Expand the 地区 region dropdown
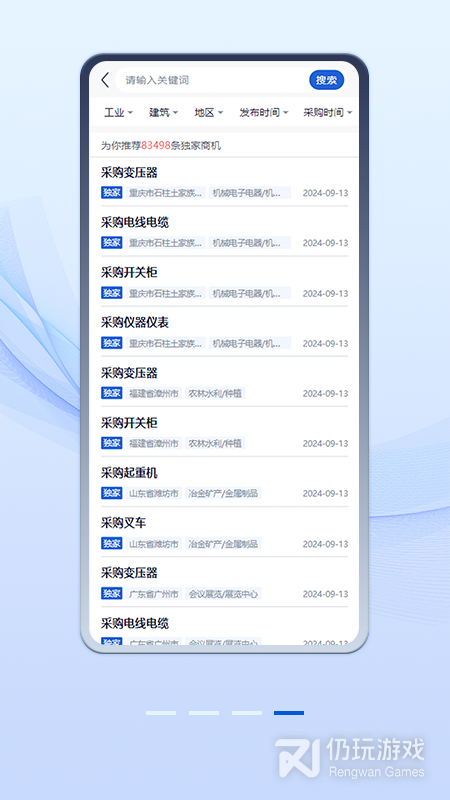The height and width of the screenshot is (800, 450). 209,113
